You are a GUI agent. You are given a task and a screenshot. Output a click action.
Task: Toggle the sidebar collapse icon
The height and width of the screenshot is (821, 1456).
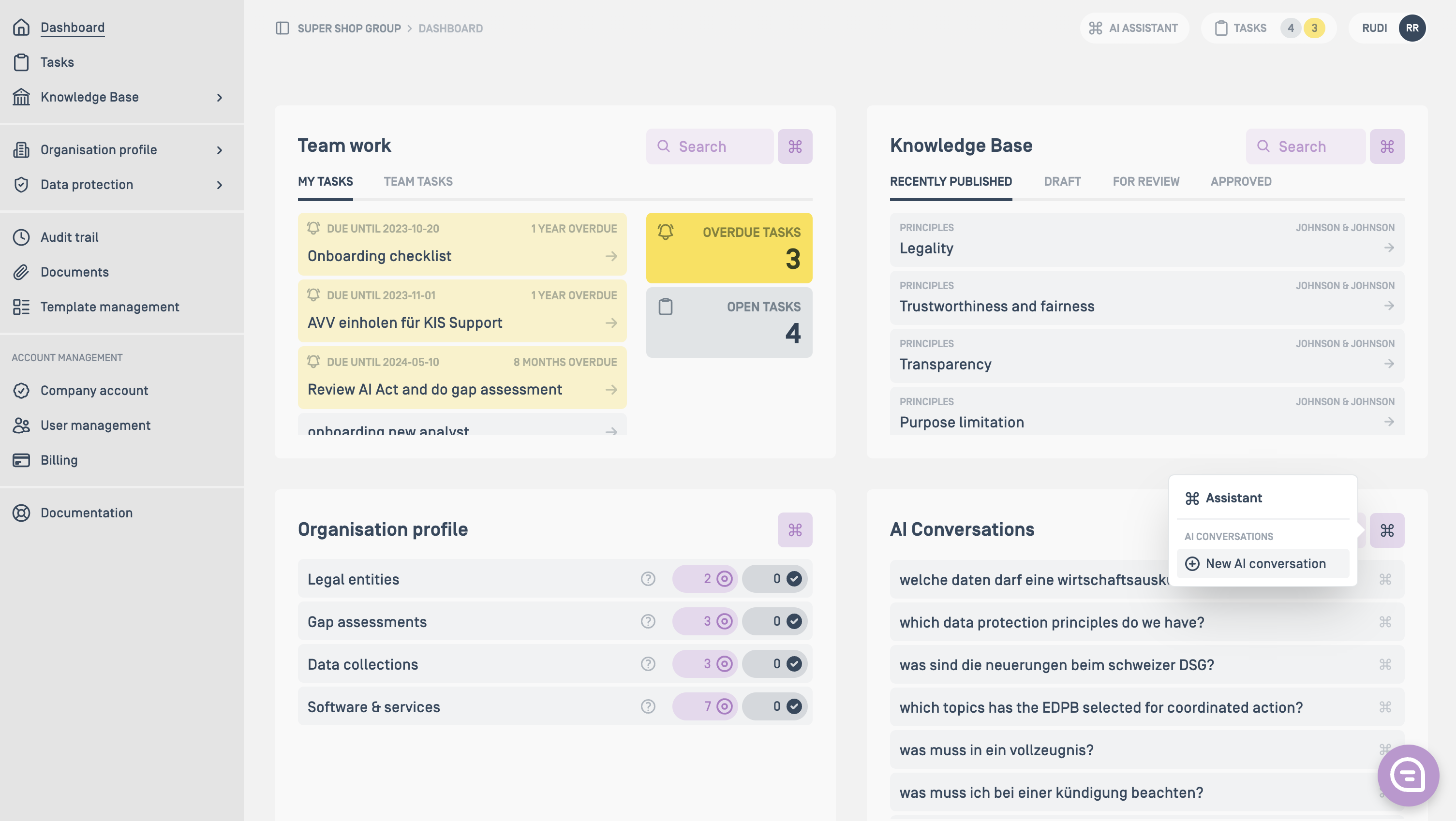point(282,28)
